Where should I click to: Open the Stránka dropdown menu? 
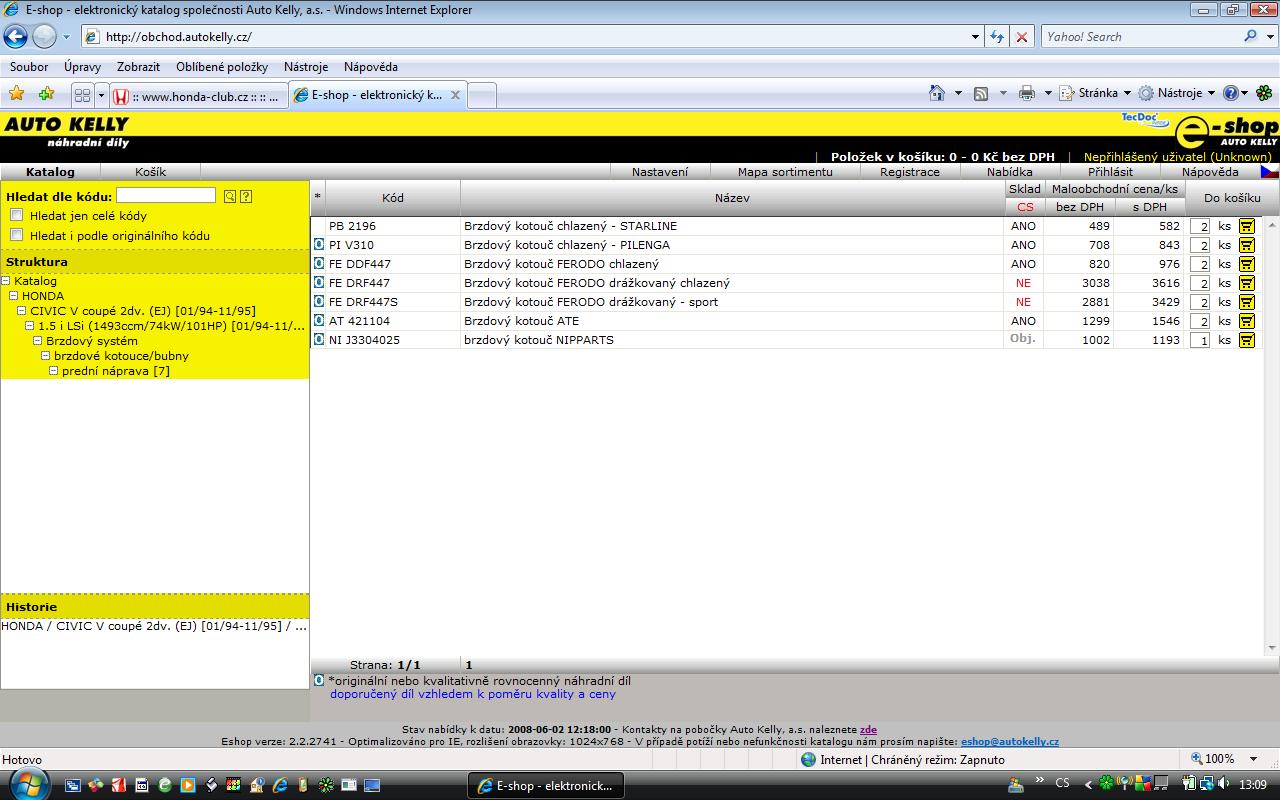[1096, 93]
